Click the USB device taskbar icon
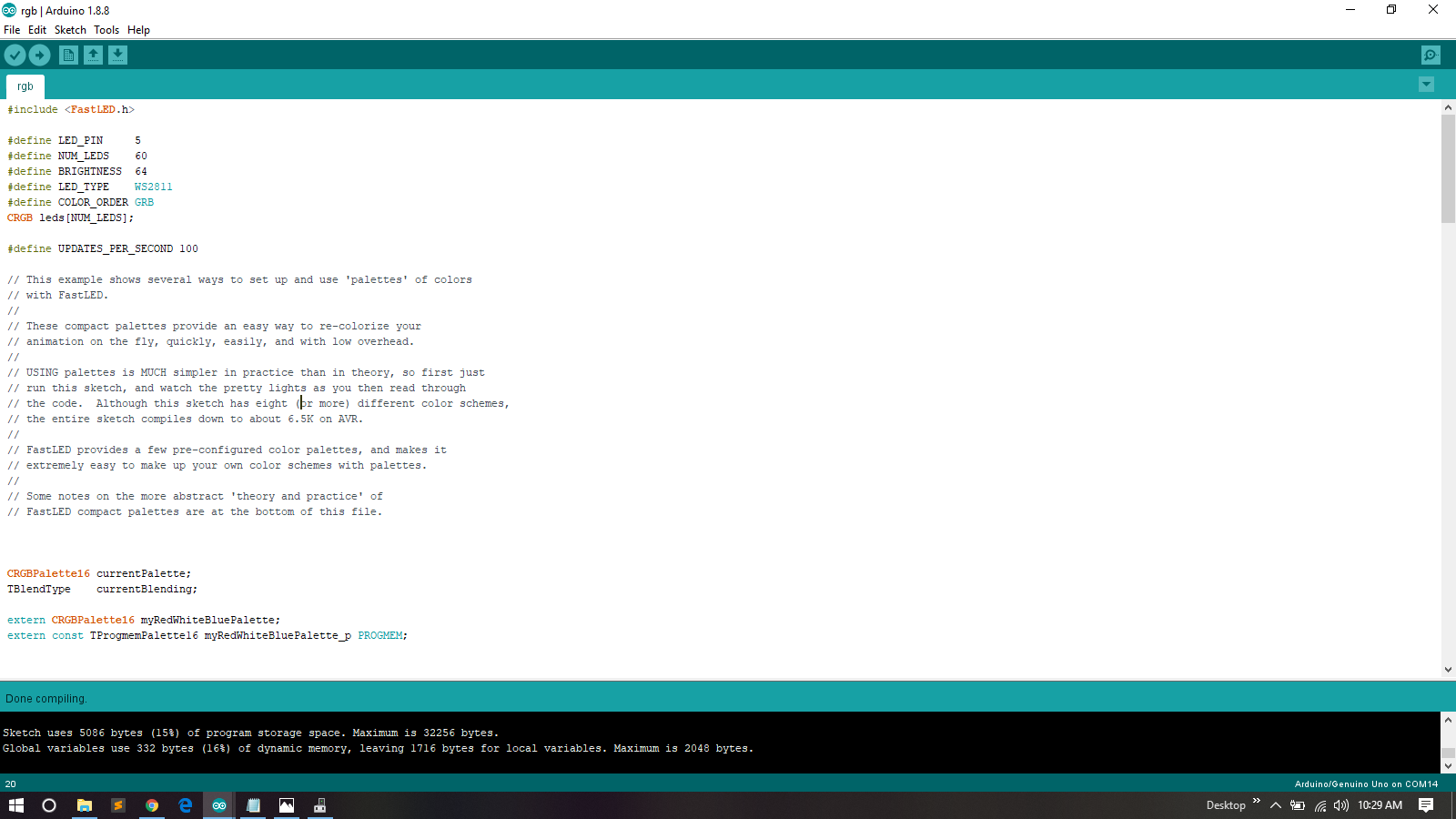 [320, 805]
